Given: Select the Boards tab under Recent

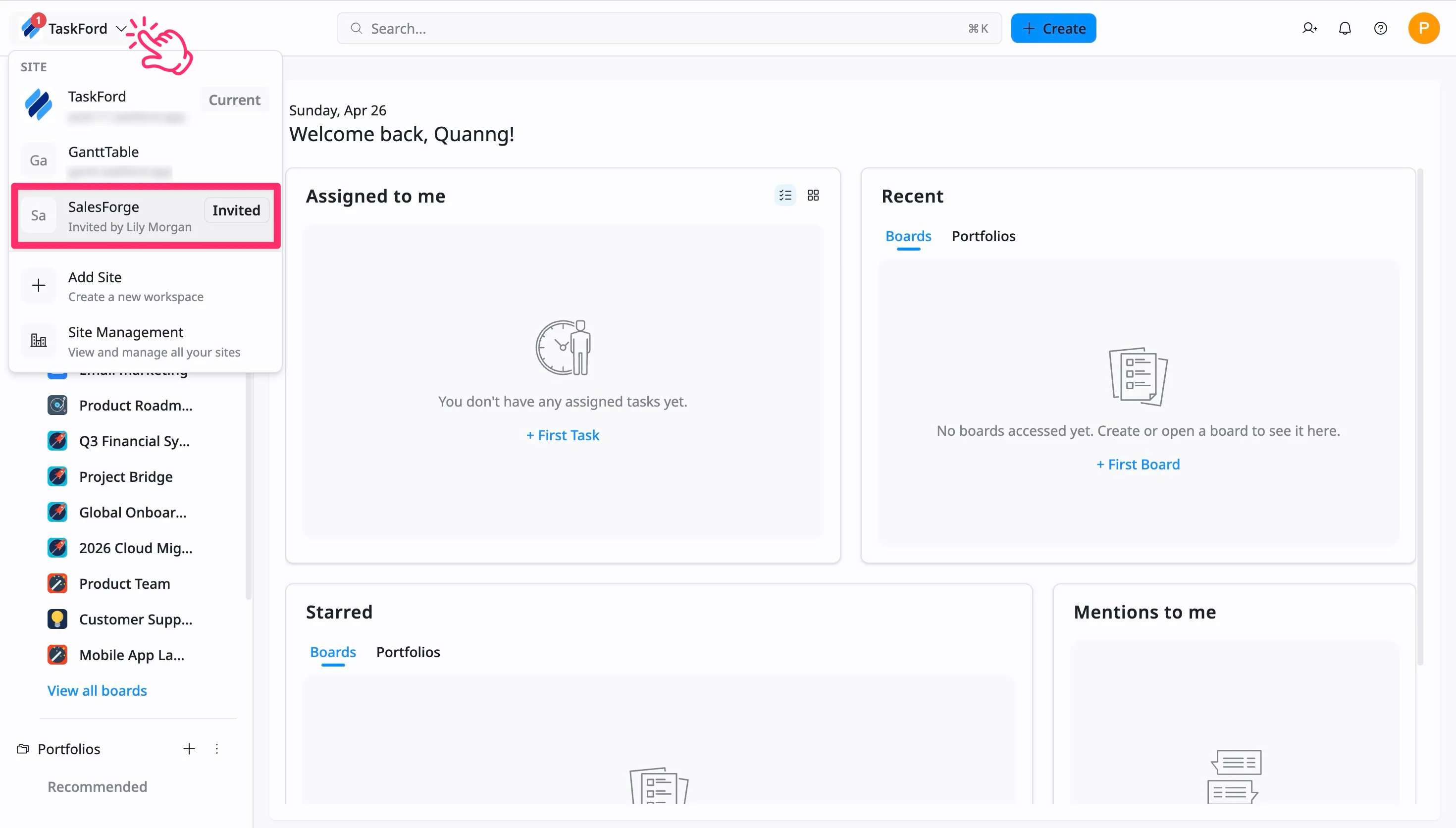Looking at the screenshot, I should click(x=908, y=236).
